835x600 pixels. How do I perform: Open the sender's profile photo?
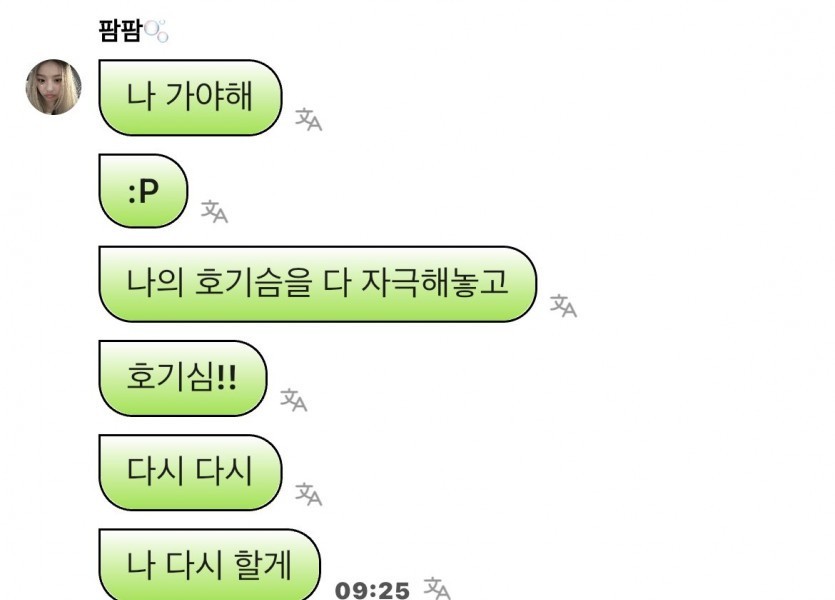[54, 87]
